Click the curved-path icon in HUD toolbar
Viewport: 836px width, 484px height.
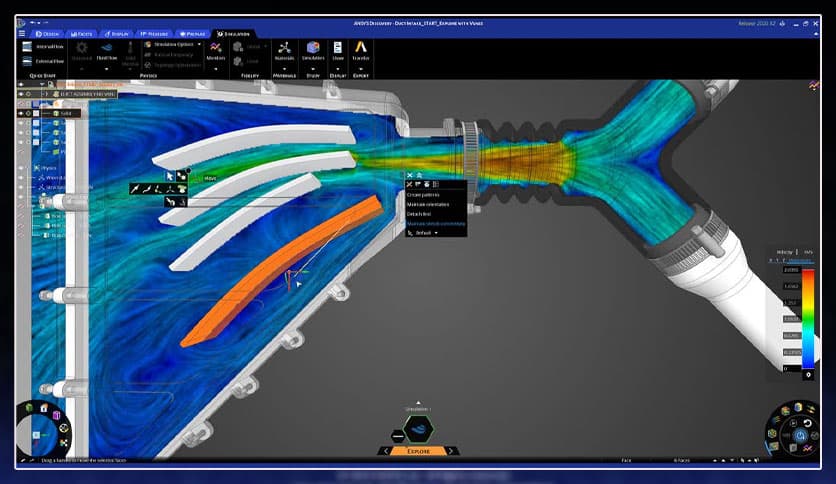pyautogui.click(x=147, y=189)
